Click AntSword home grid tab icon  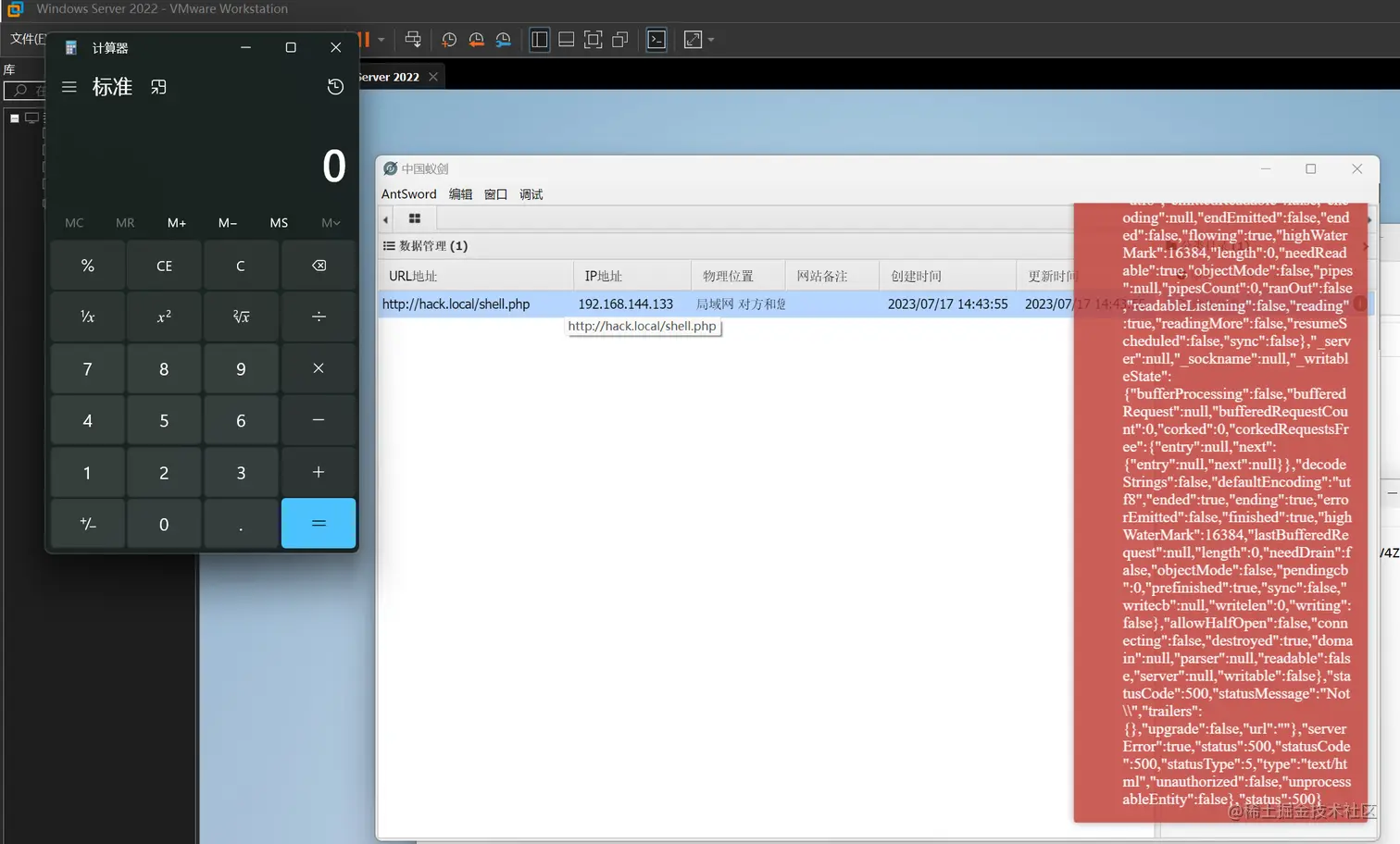415,219
